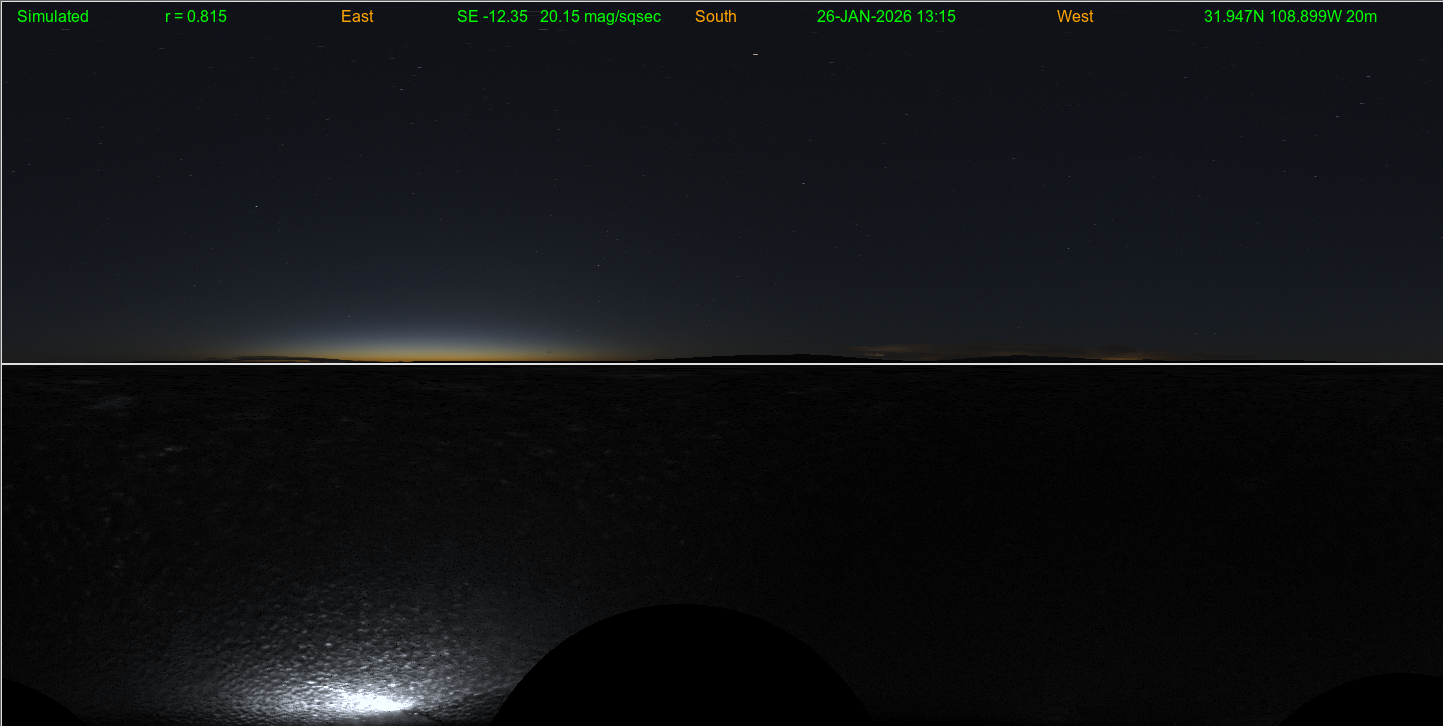The width and height of the screenshot is (1443, 726).
Task: Select the "26-JAN-2026 13:15" date and time label
Action: 886,17
